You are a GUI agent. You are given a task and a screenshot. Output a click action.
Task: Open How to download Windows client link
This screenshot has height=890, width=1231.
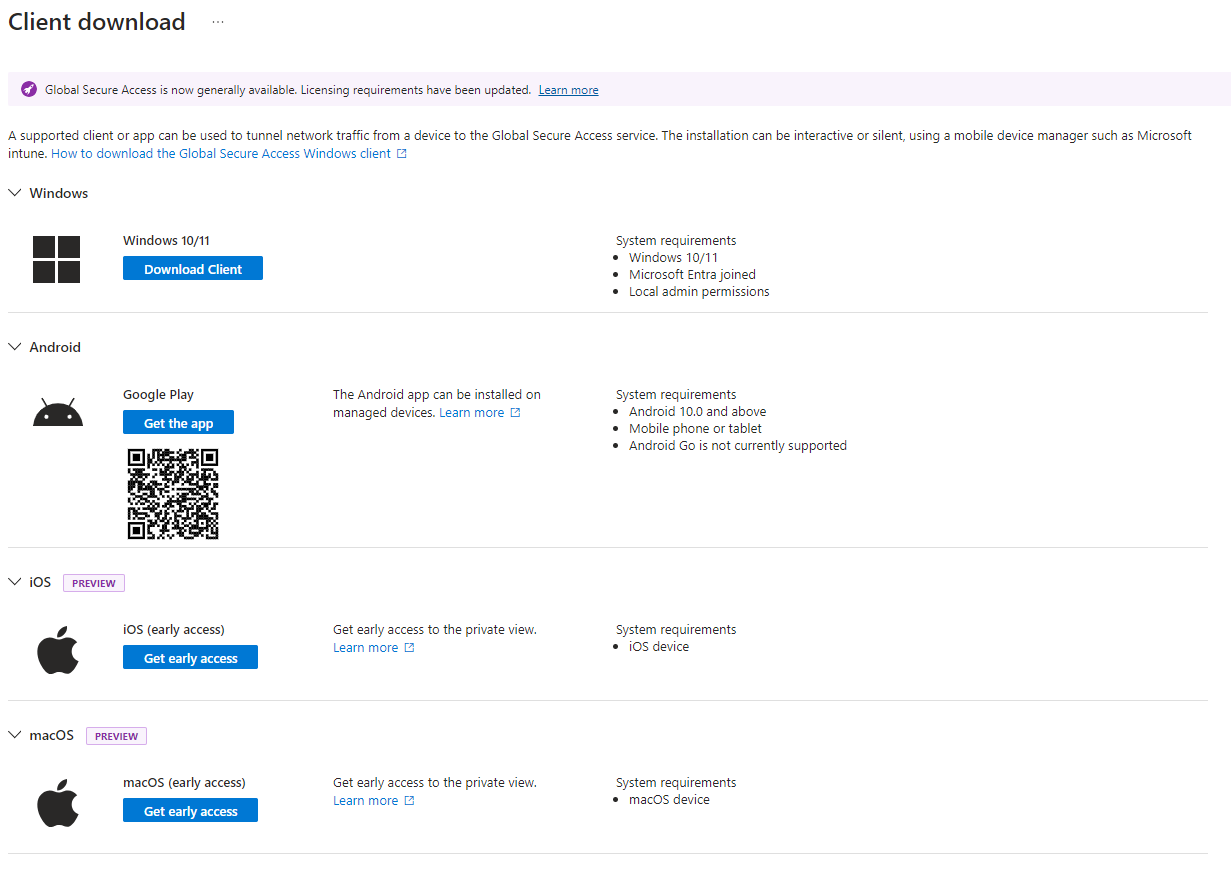(221, 154)
